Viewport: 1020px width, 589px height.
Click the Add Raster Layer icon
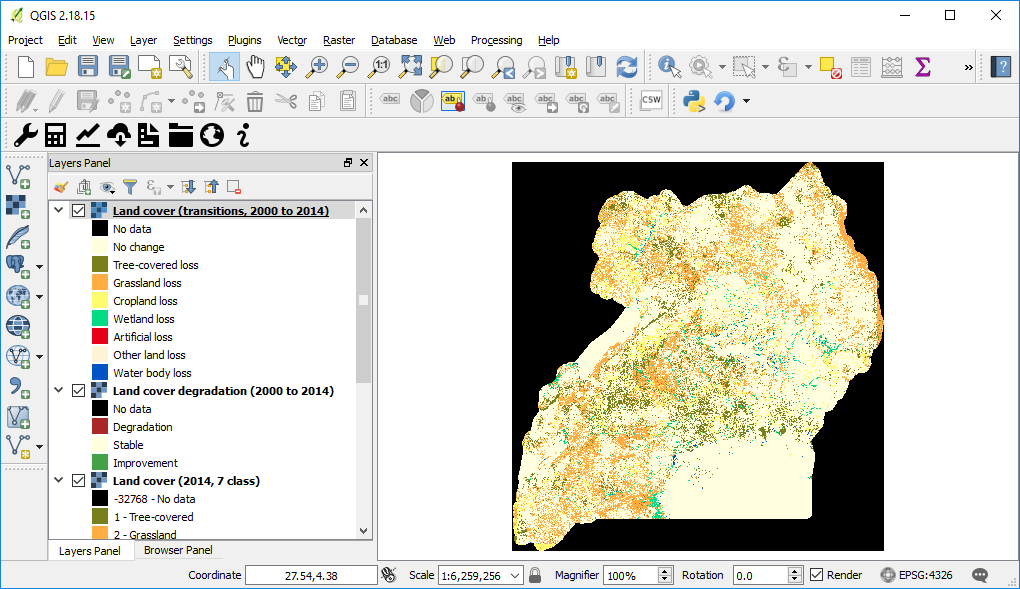(x=17, y=205)
